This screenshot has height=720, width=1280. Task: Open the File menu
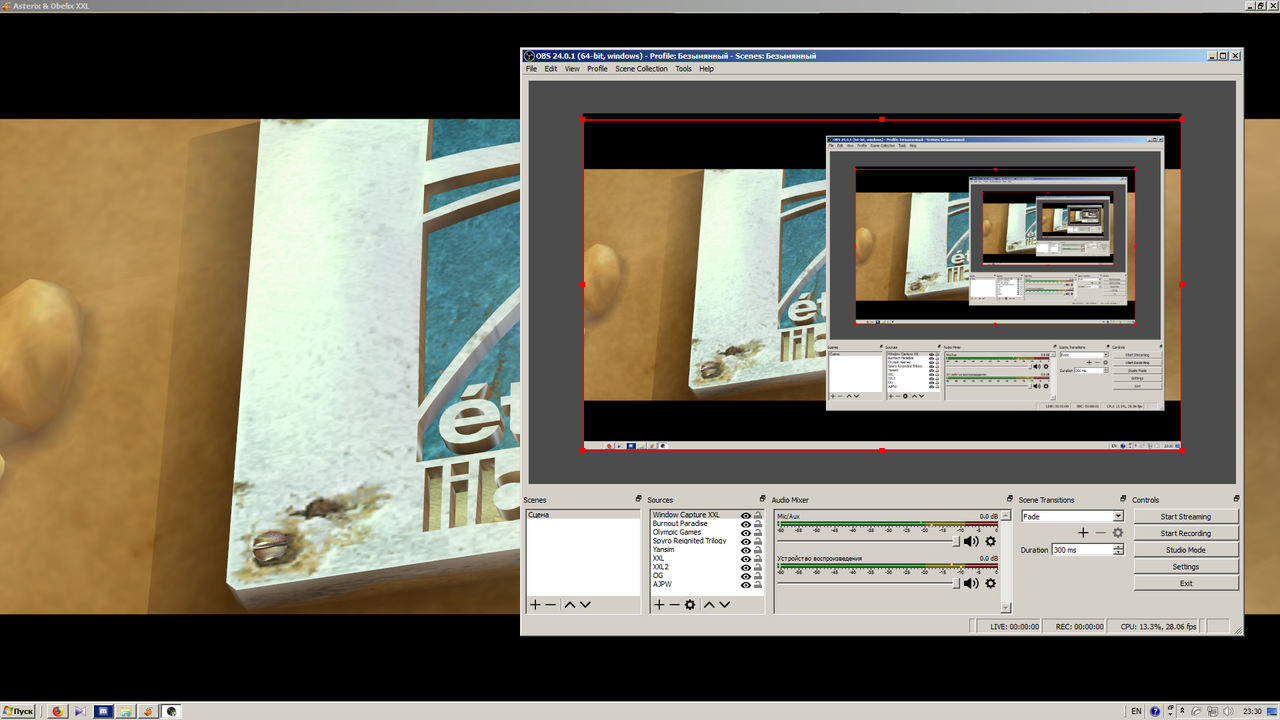(x=532, y=69)
